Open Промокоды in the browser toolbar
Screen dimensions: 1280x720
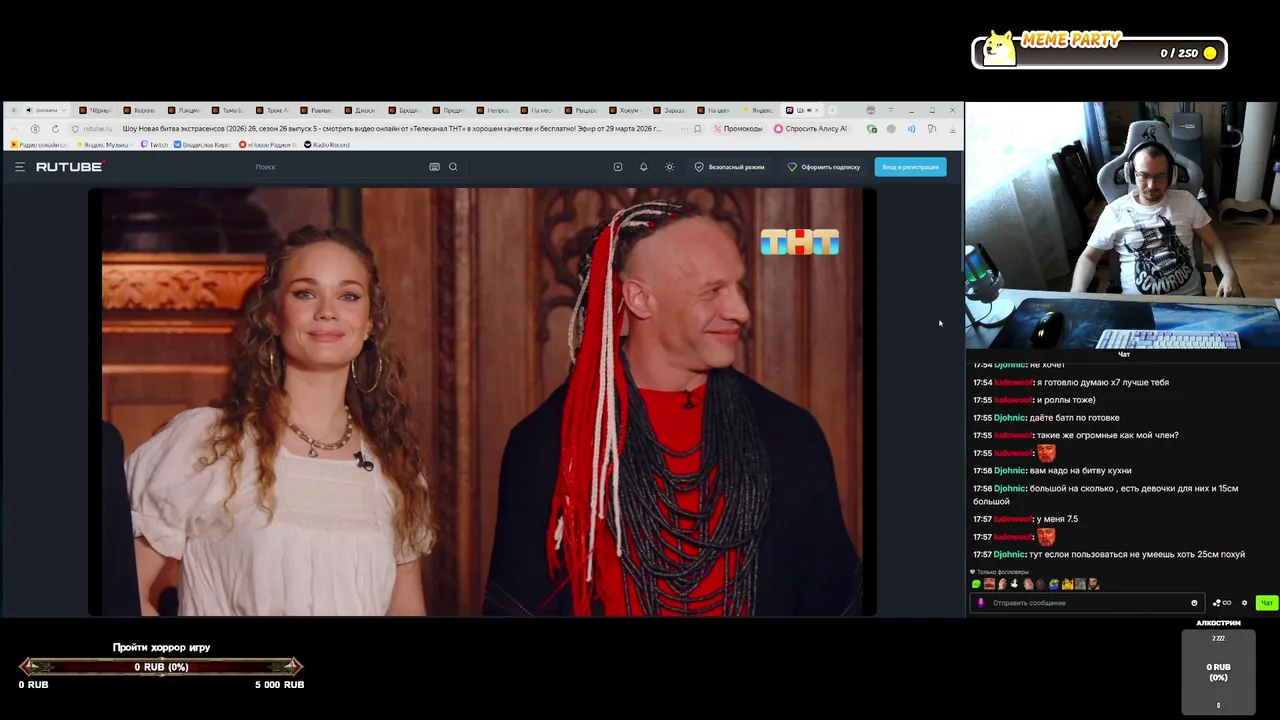point(738,129)
